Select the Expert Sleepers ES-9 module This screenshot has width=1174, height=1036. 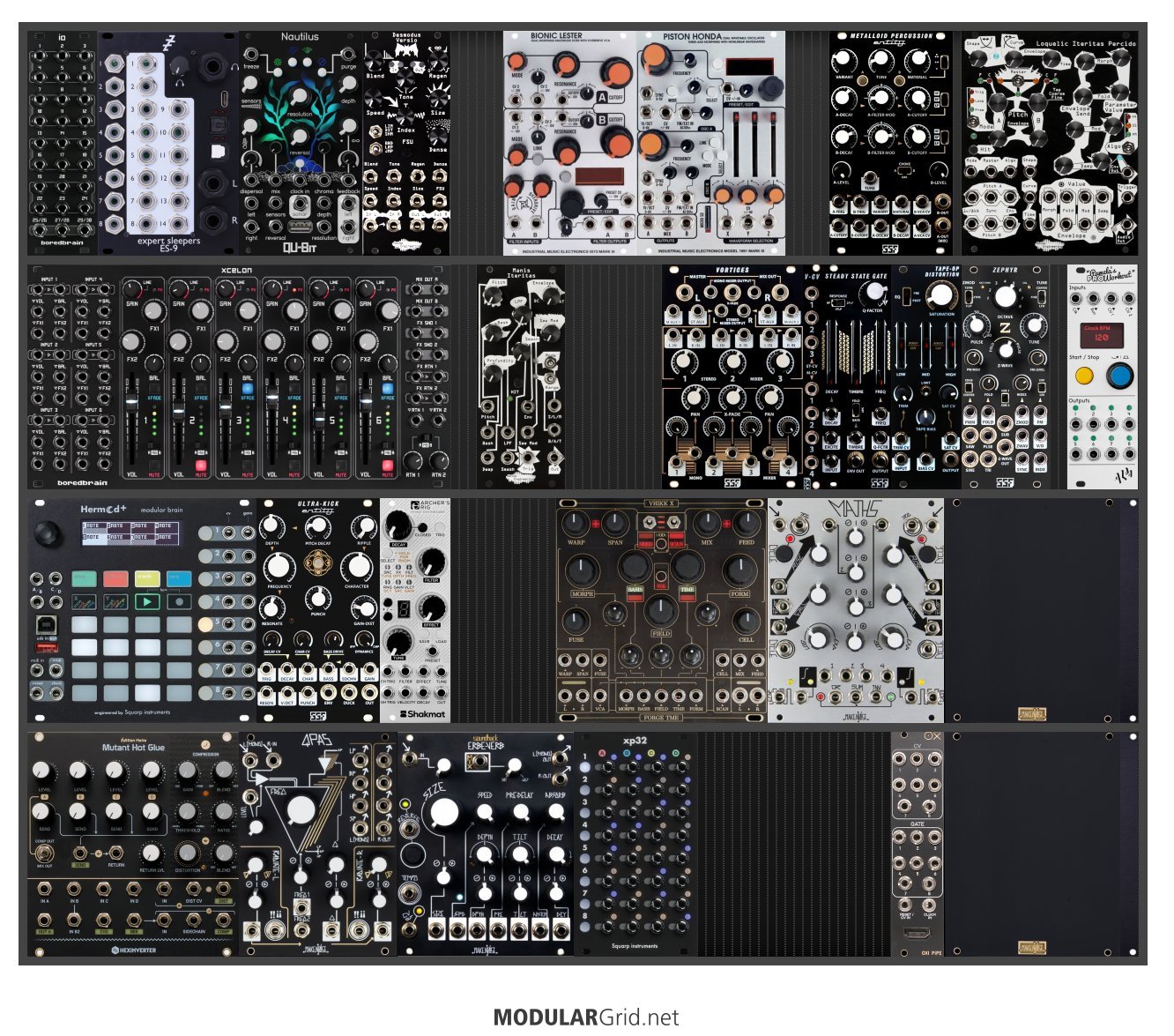(168, 144)
